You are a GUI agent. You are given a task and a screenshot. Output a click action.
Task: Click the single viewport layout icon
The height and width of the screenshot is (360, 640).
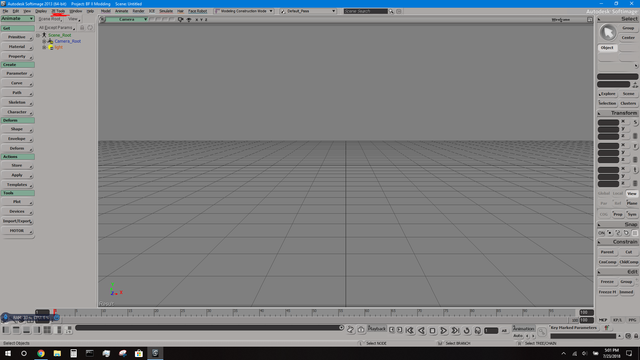(x=6, y=330)
